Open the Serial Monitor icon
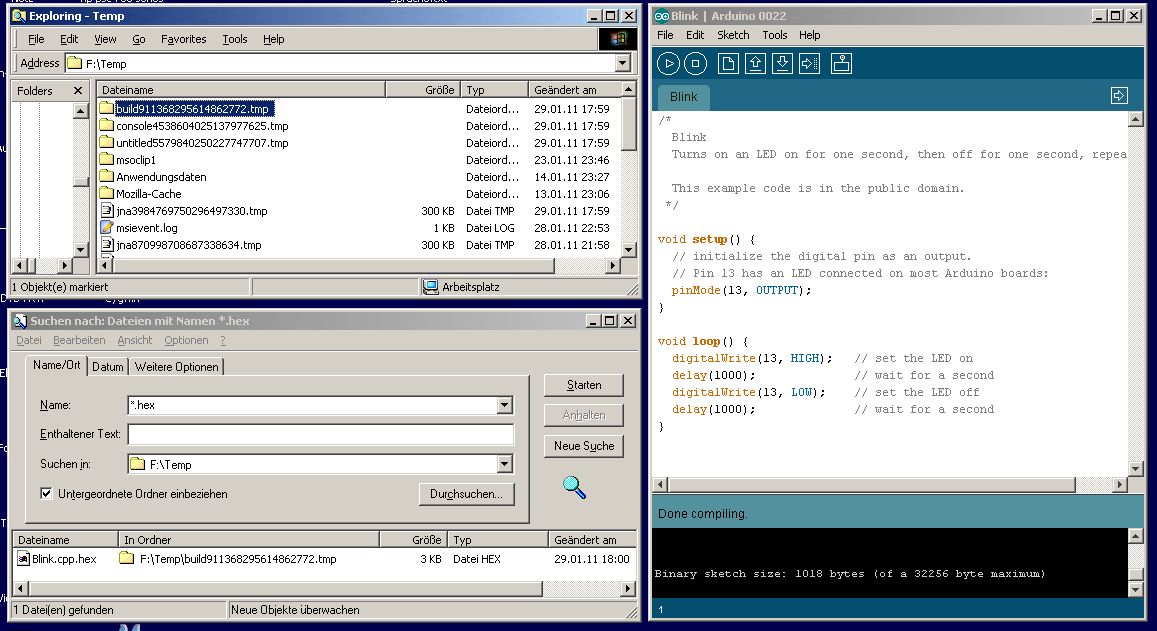Image resolution: width=1157 pixels, height=631 pixels. pyautogui.click(x=841, y=64)
